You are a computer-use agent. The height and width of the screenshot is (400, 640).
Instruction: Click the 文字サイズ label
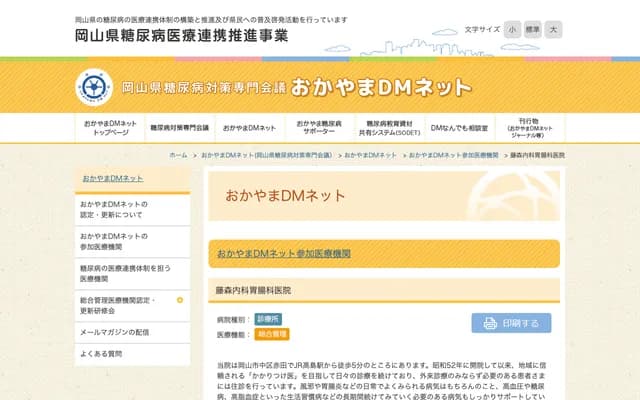tap(482, 29)
